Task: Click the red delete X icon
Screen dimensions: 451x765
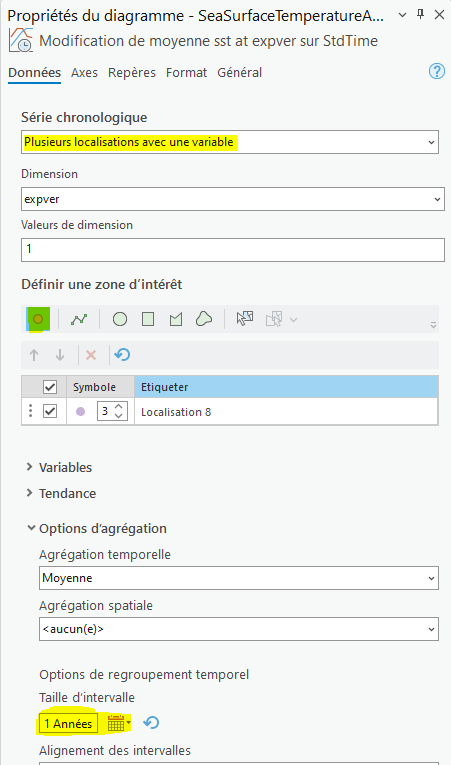Action: (91, 355)
